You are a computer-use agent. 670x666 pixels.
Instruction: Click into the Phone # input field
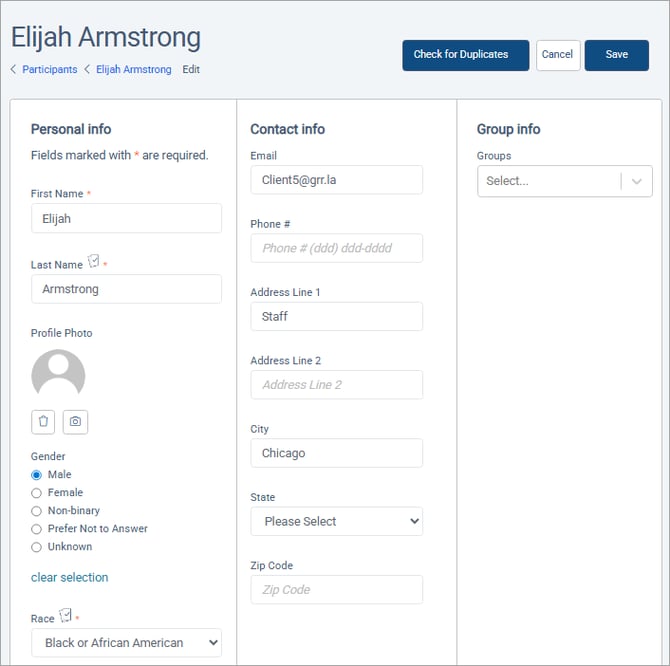click(x=336, y=248)
